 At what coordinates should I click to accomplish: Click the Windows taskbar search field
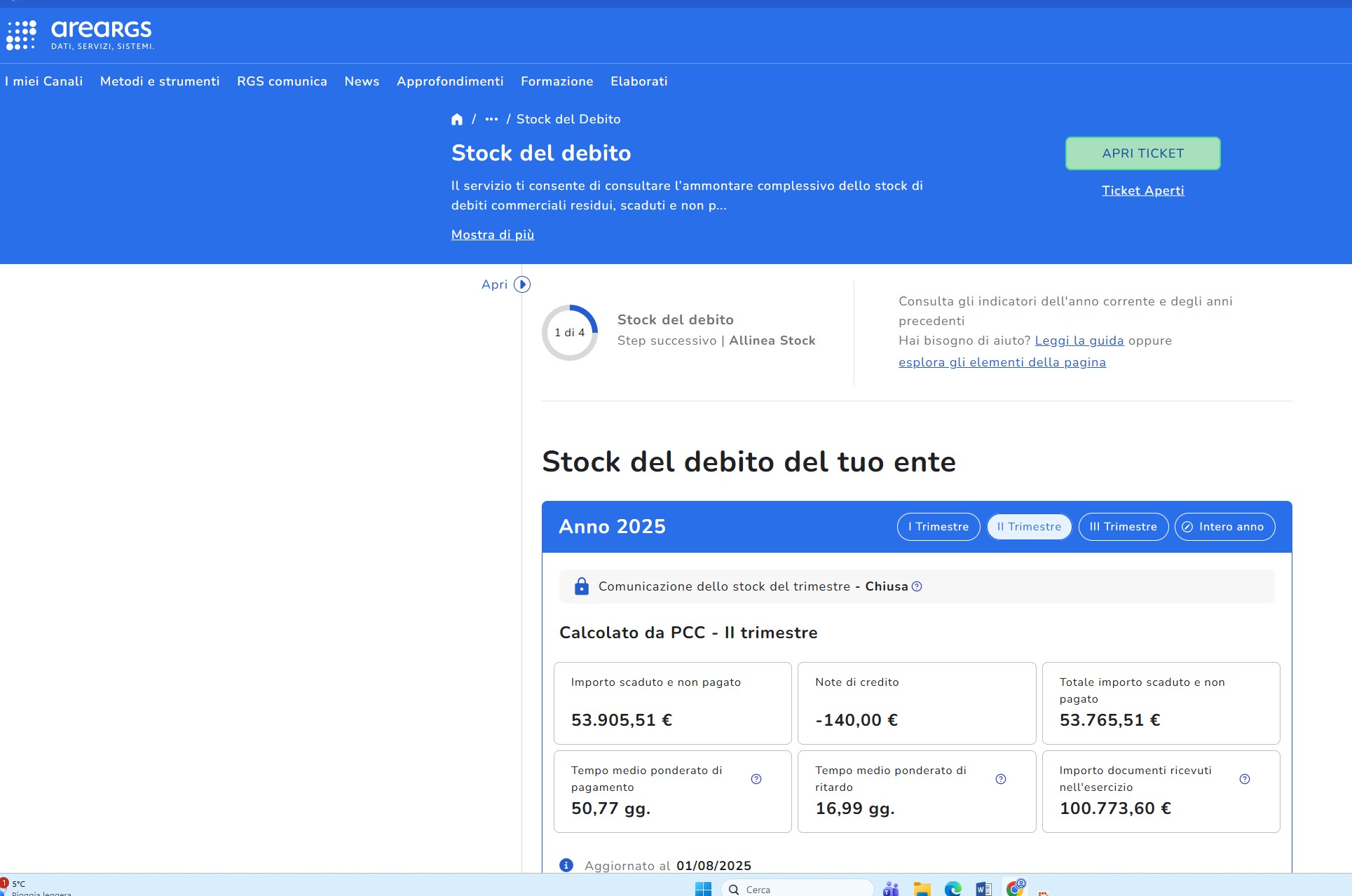click(799, 889)
